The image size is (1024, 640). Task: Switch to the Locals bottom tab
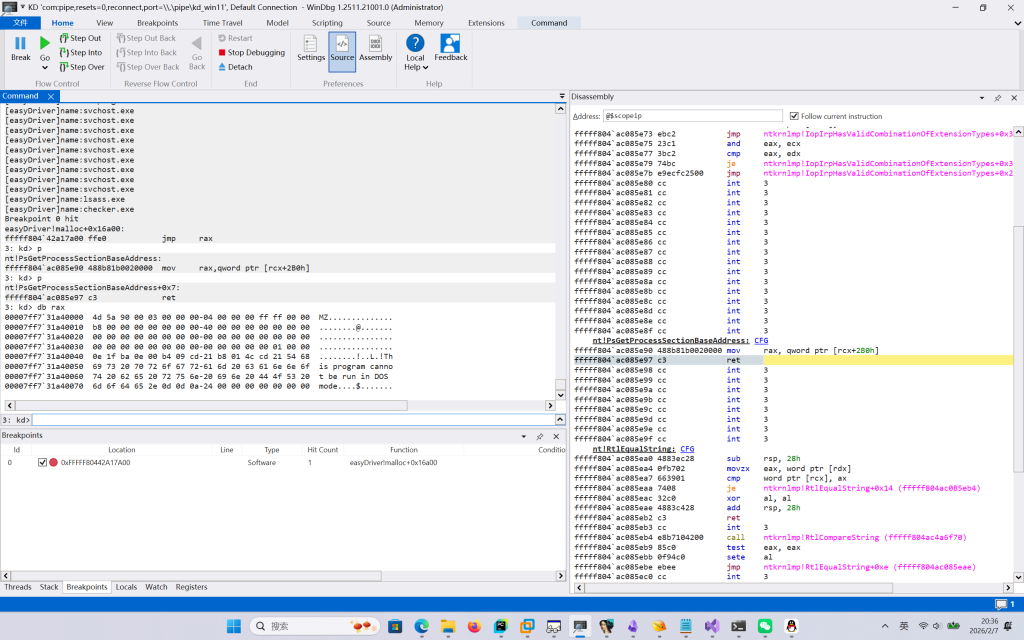click(x=126, y=587)
